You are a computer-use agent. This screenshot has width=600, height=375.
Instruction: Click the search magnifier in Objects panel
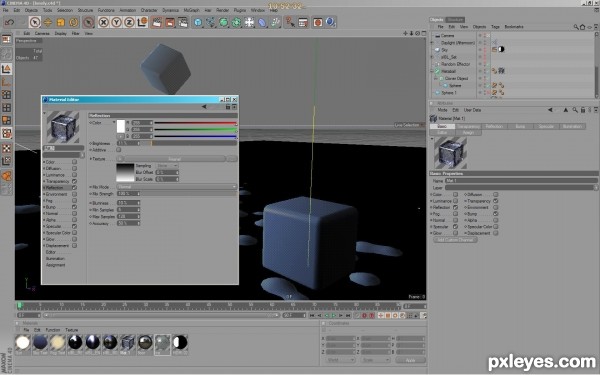(x=576, y=27)
